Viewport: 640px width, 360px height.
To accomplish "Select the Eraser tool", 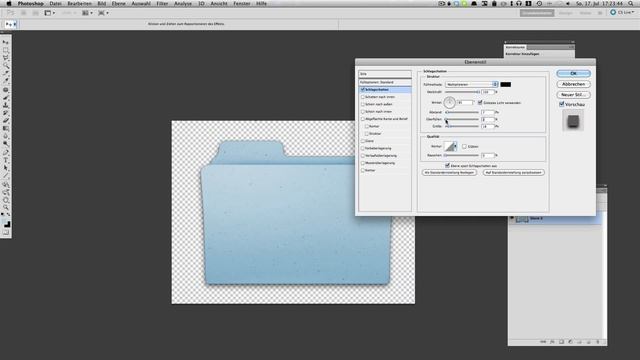I will (x=6, y=121).
